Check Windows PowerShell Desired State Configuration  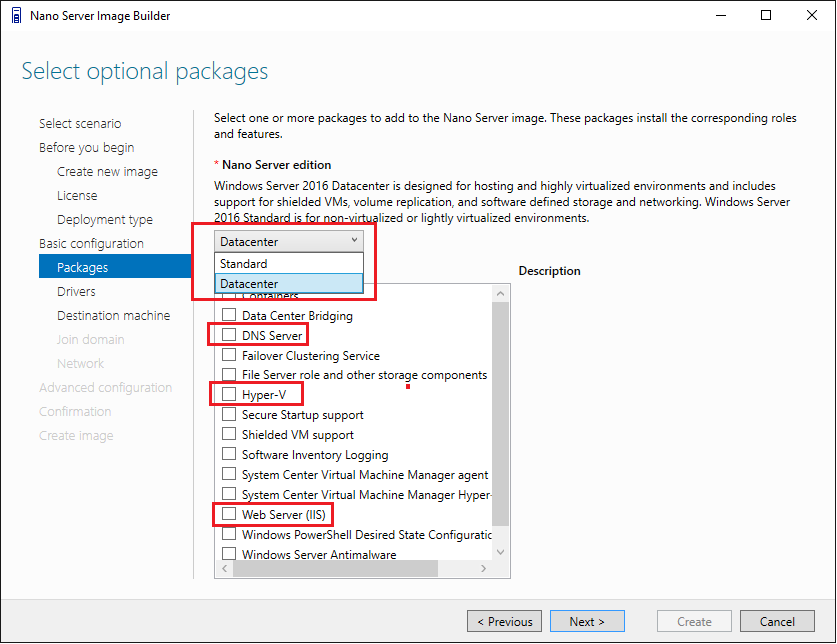[x=229, y=534]
